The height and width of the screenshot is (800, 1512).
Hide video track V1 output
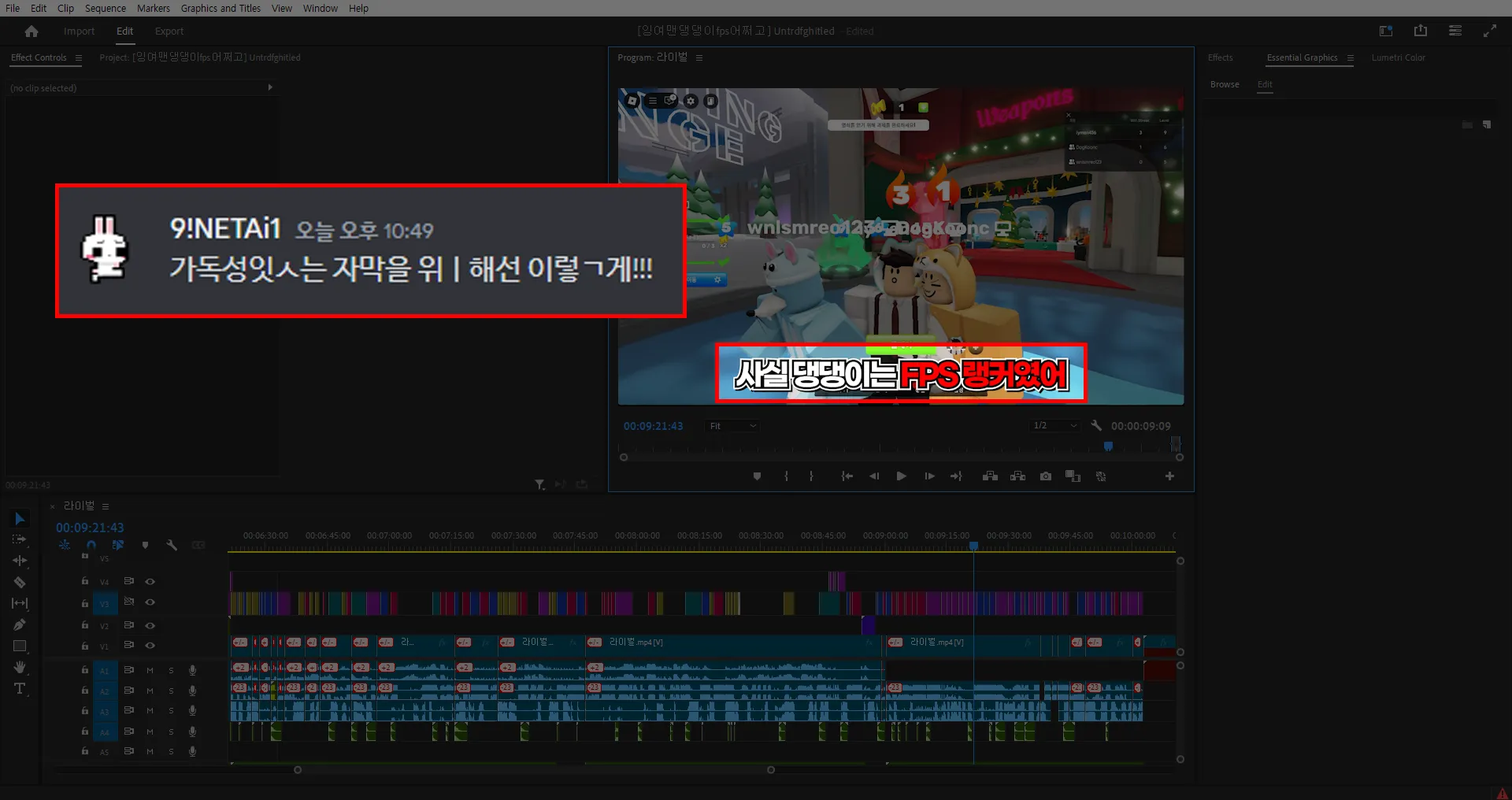(150, 646)
